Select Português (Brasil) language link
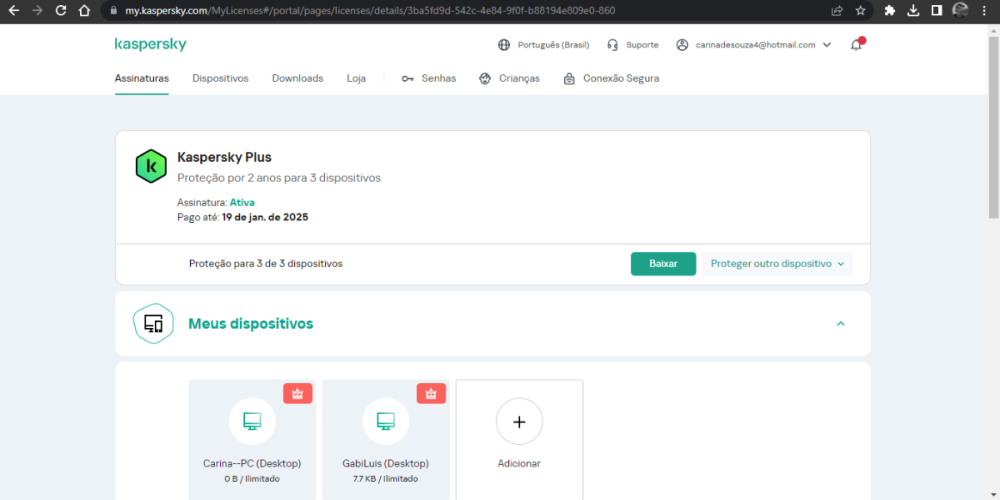This screenshot has height=500, width=1000. (x=554, y=45)
